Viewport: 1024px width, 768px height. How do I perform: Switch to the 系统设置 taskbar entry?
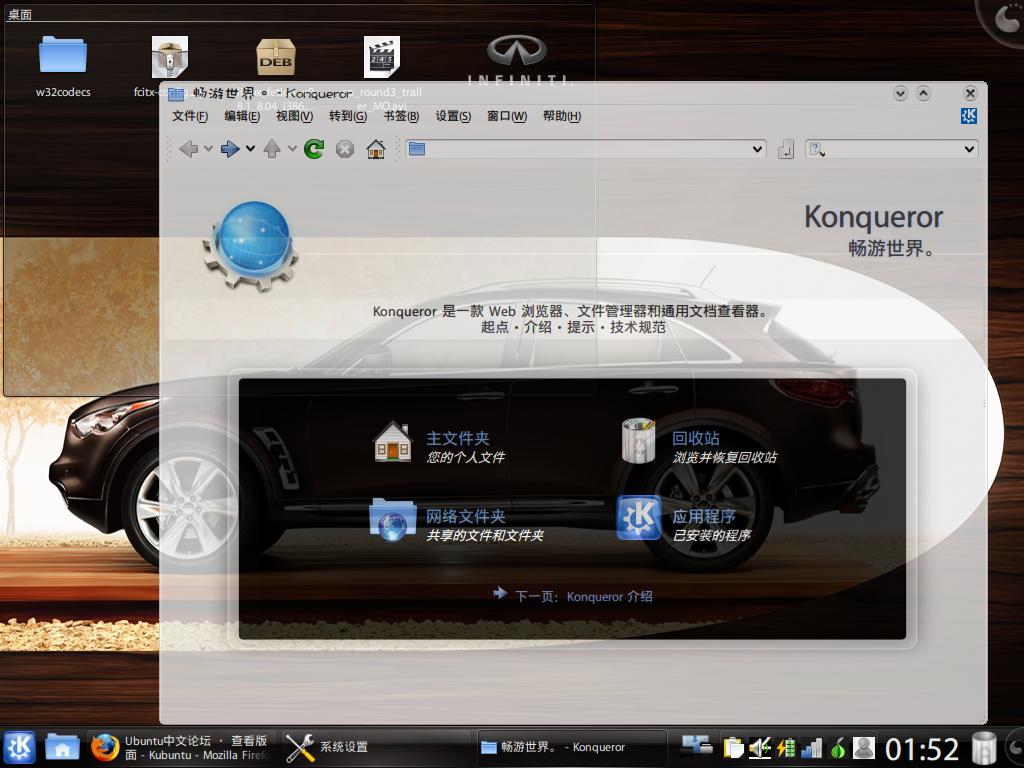pos(376,748)
